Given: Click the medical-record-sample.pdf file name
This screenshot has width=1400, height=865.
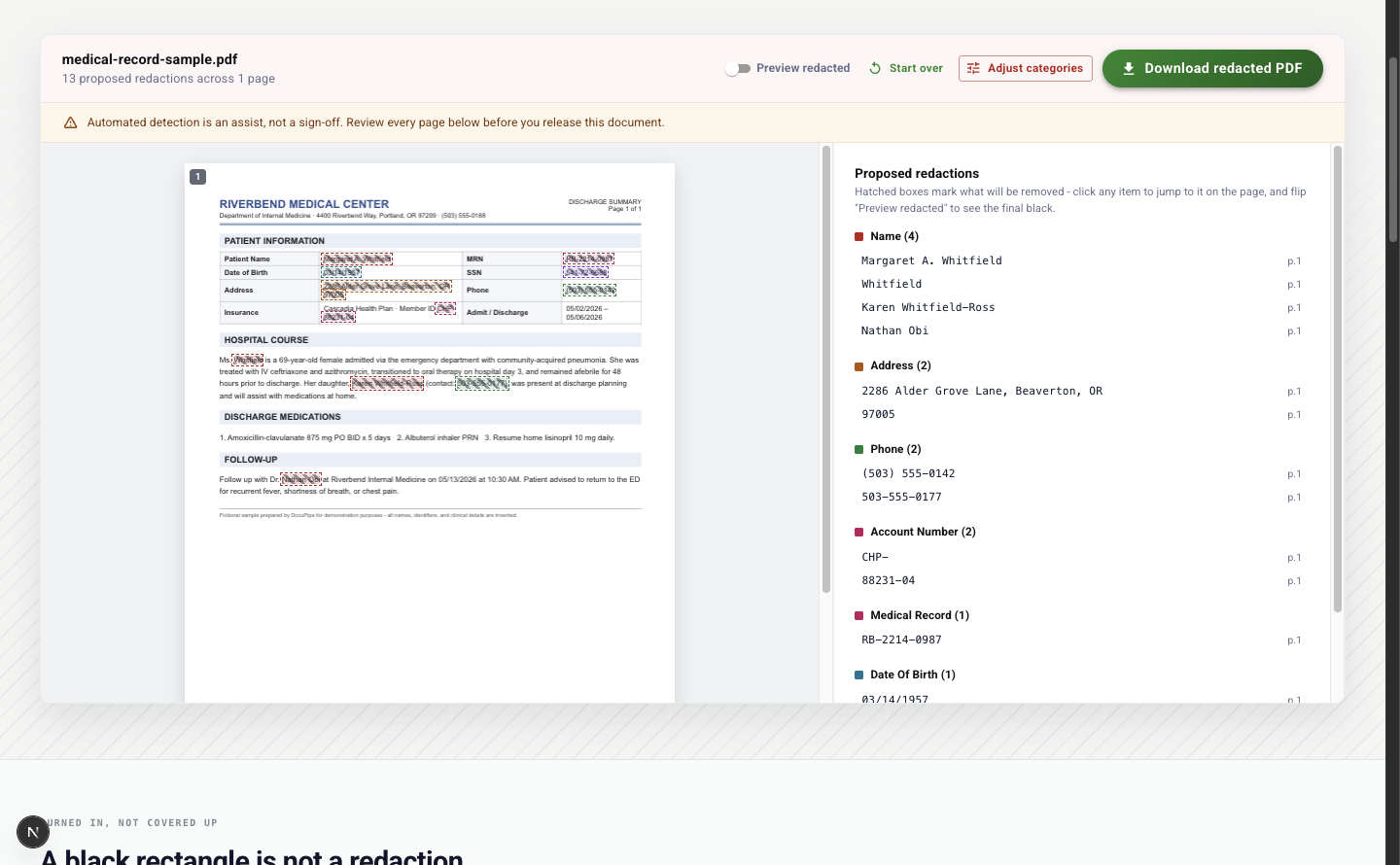Looking at the screenshot, I should tap(150, 59).
